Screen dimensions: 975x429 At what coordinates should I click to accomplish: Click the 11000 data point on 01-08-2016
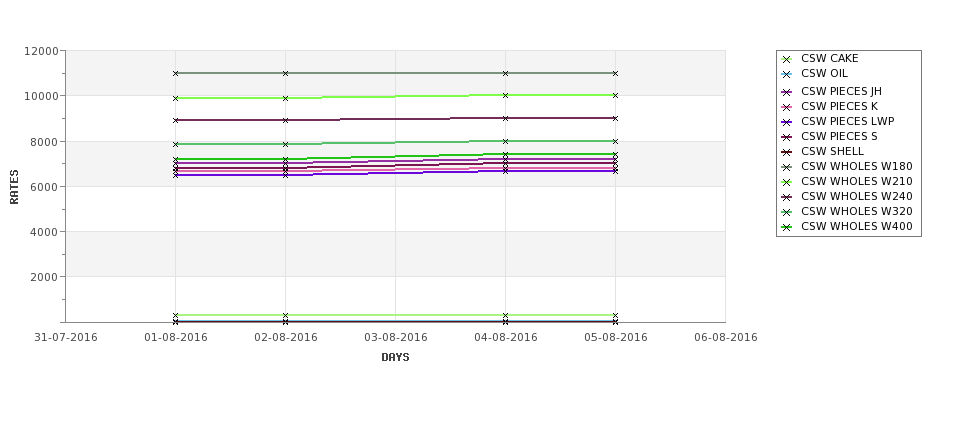(175, 73)
